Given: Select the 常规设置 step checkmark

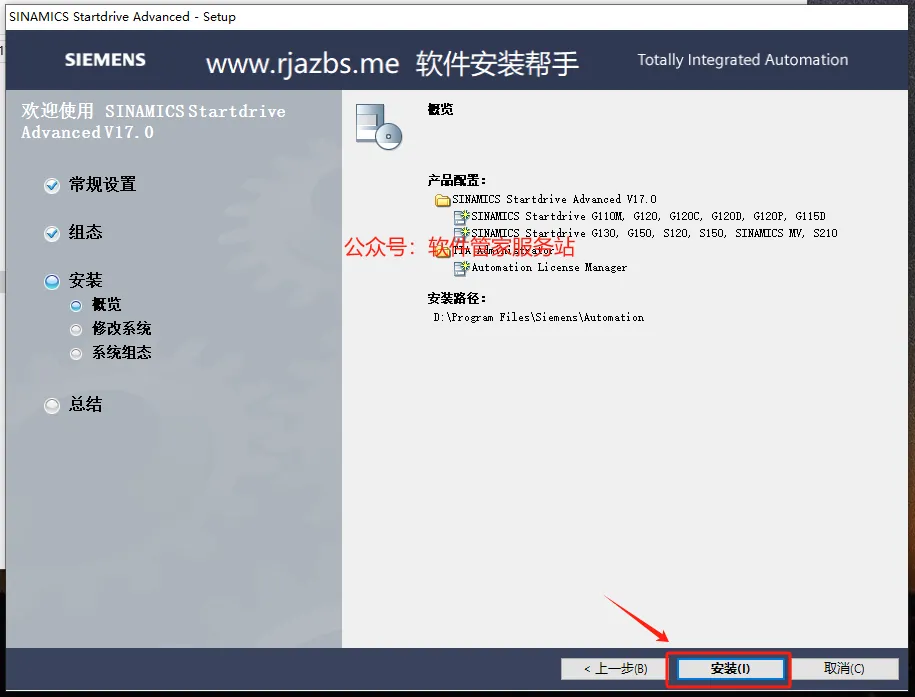Looking at the screenshot, I should (x=52, y=186).
